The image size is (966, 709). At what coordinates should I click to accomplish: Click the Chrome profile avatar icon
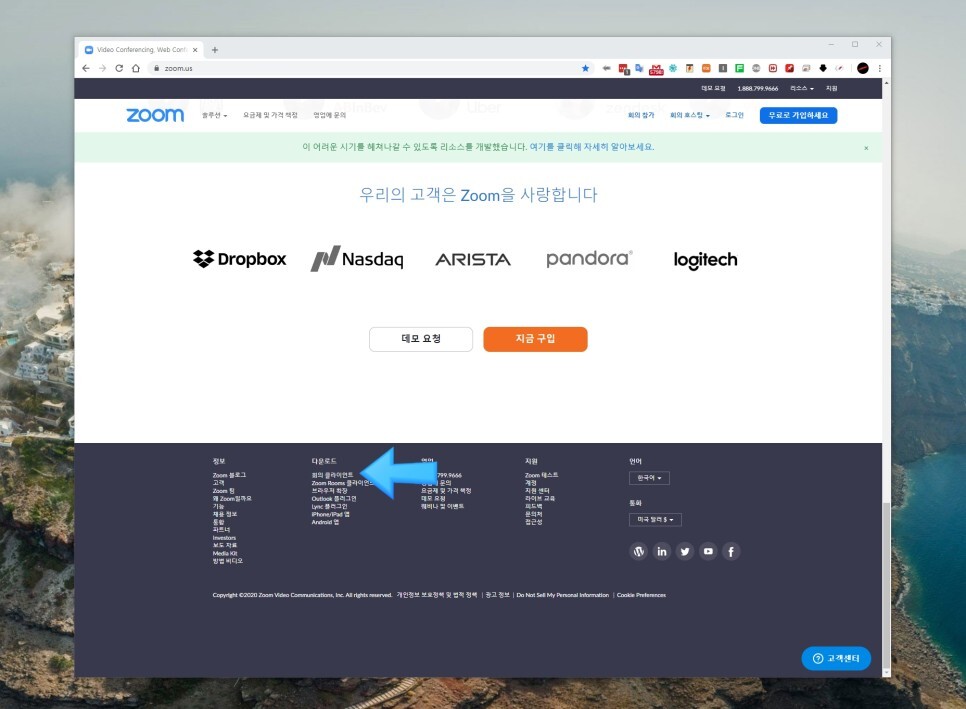tap(862, 68)
